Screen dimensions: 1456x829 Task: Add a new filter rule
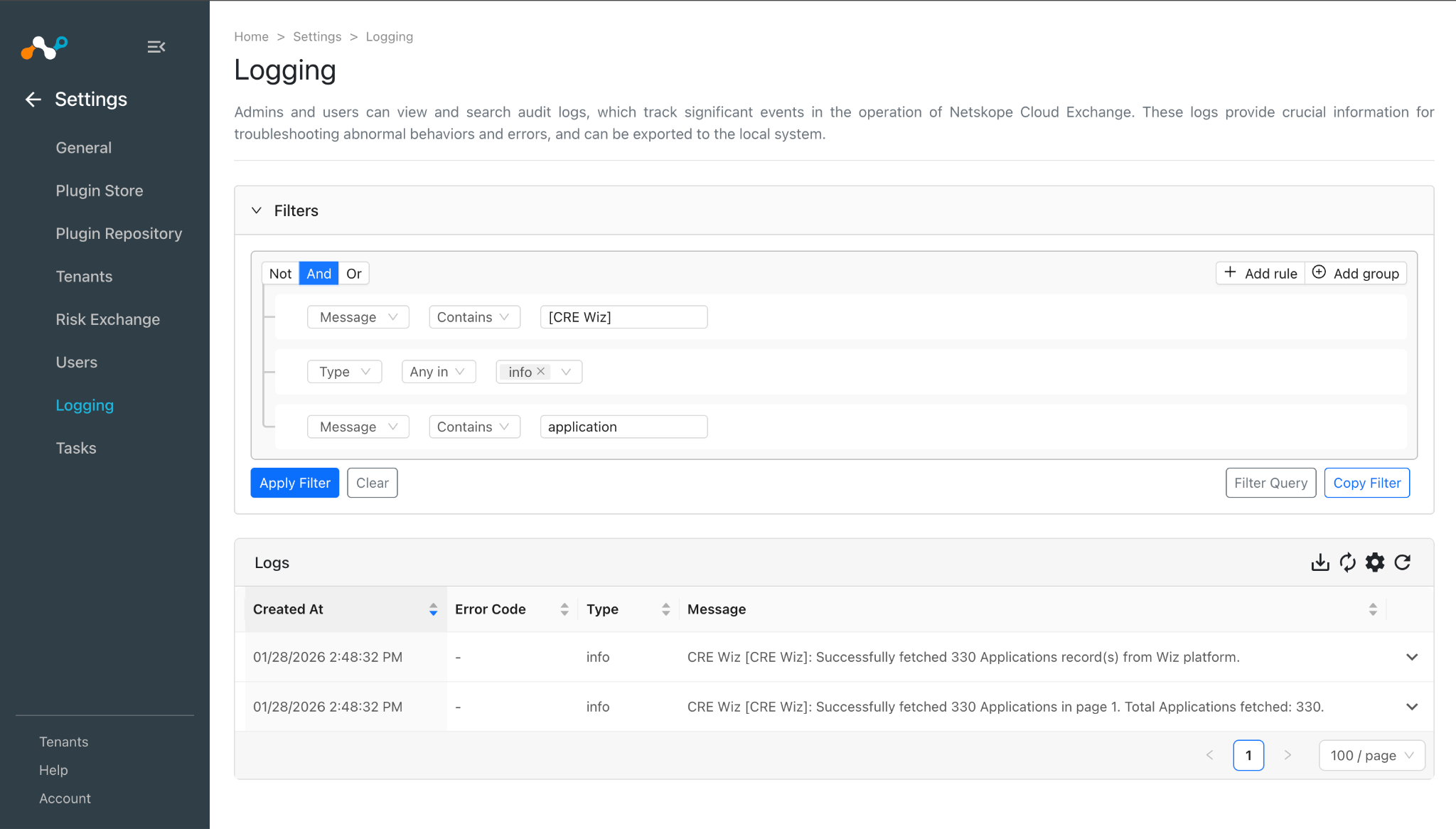click(x=1260, y=274)
